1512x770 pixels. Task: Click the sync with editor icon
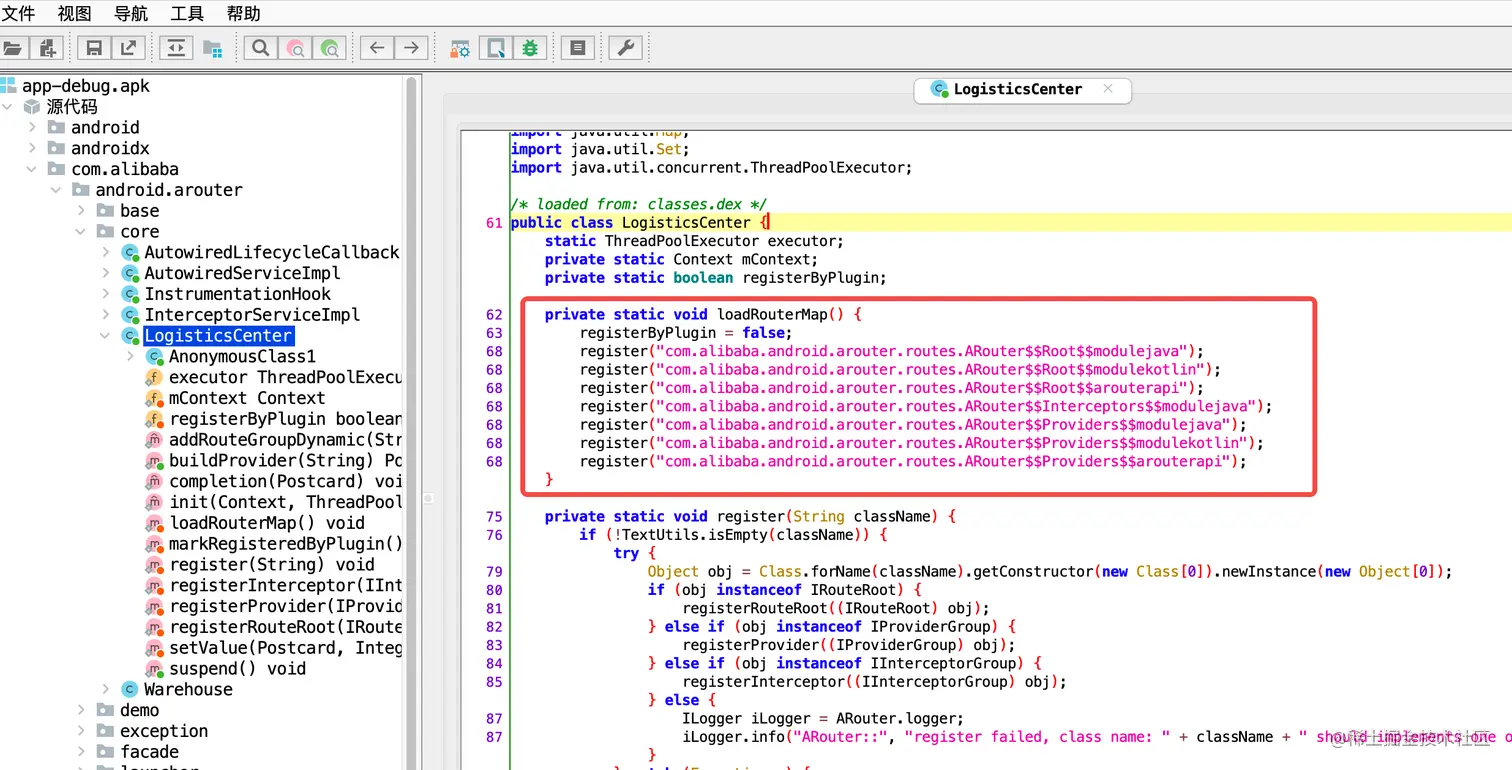coord(176,47)
